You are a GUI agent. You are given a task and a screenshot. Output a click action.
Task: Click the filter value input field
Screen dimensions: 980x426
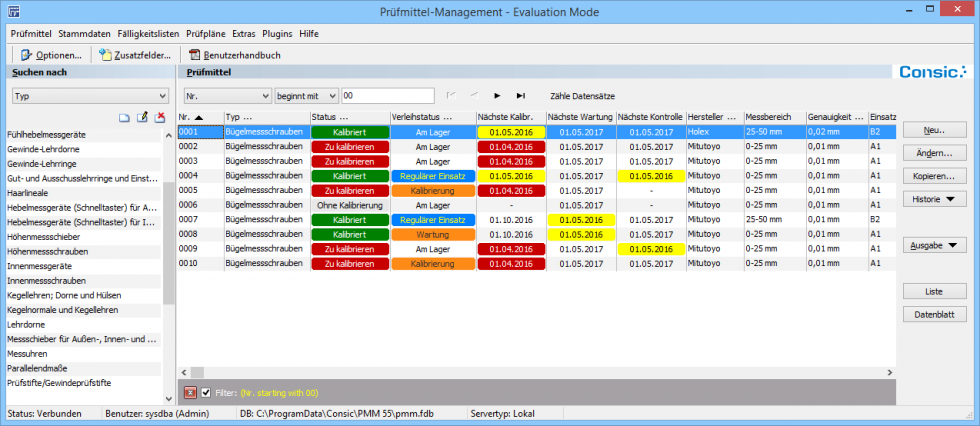(x=387, y=96)
